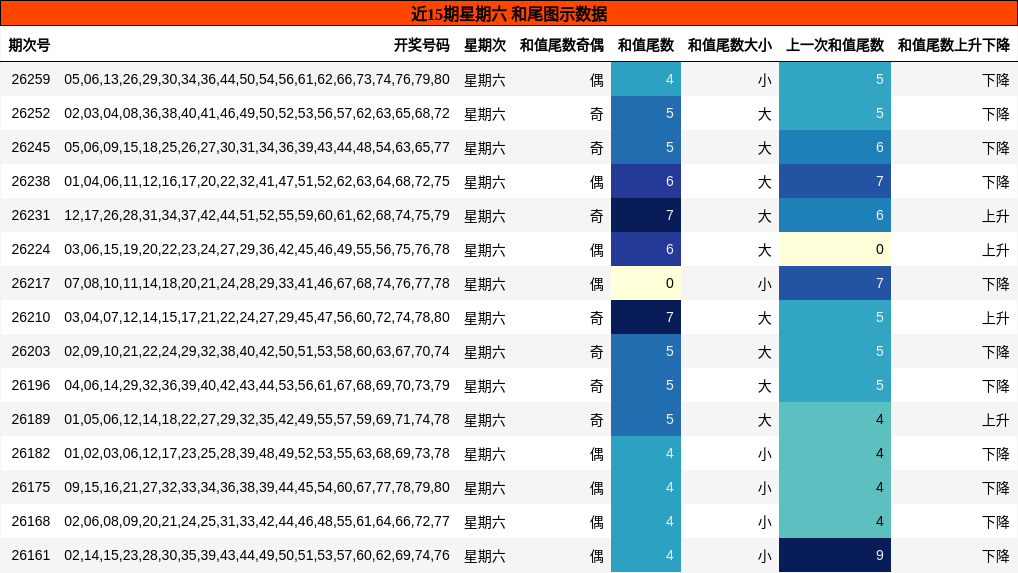Select issue number 26231

click(31, 215)
